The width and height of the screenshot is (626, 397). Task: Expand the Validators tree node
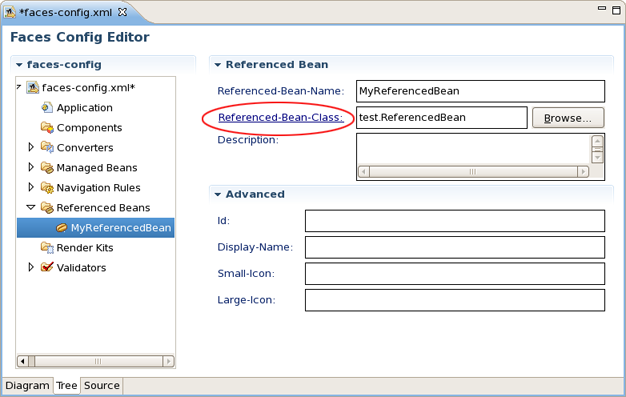(31, 267)
